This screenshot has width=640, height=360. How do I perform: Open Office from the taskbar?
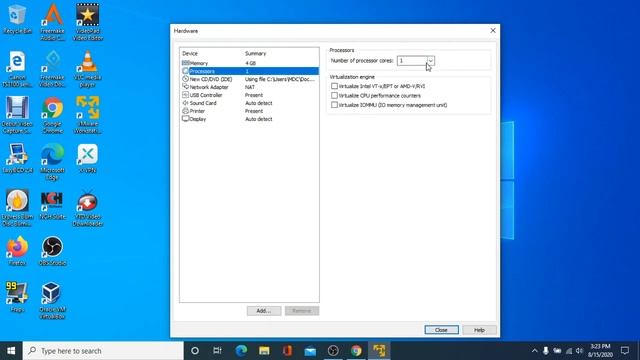287,351
